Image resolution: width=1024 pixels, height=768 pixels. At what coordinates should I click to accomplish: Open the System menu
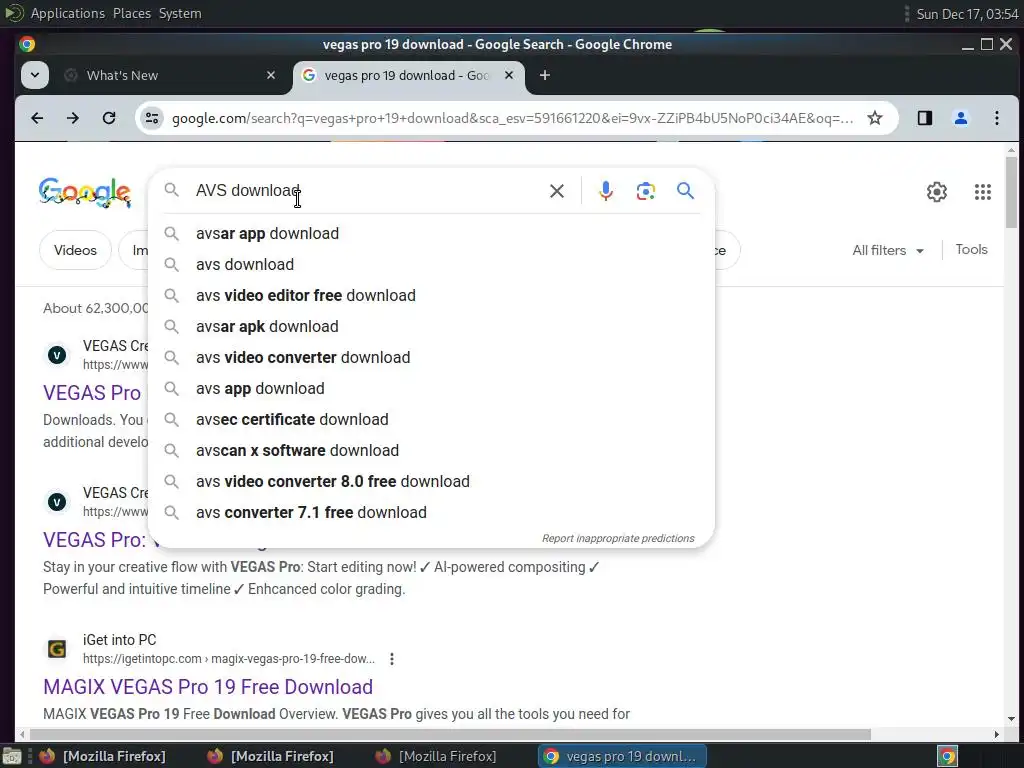tap(180, 13)
